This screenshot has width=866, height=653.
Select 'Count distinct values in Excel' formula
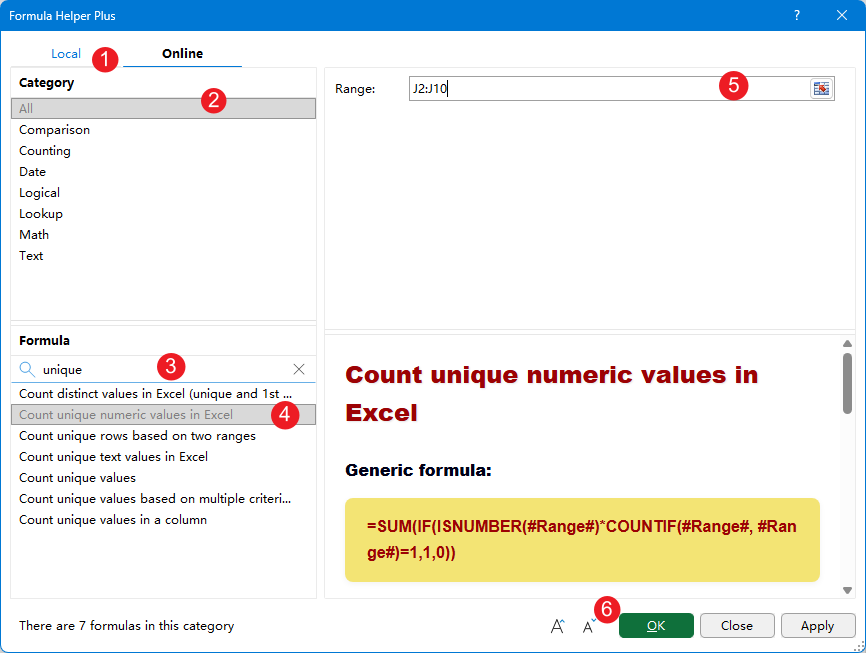(x=163, y=394)
